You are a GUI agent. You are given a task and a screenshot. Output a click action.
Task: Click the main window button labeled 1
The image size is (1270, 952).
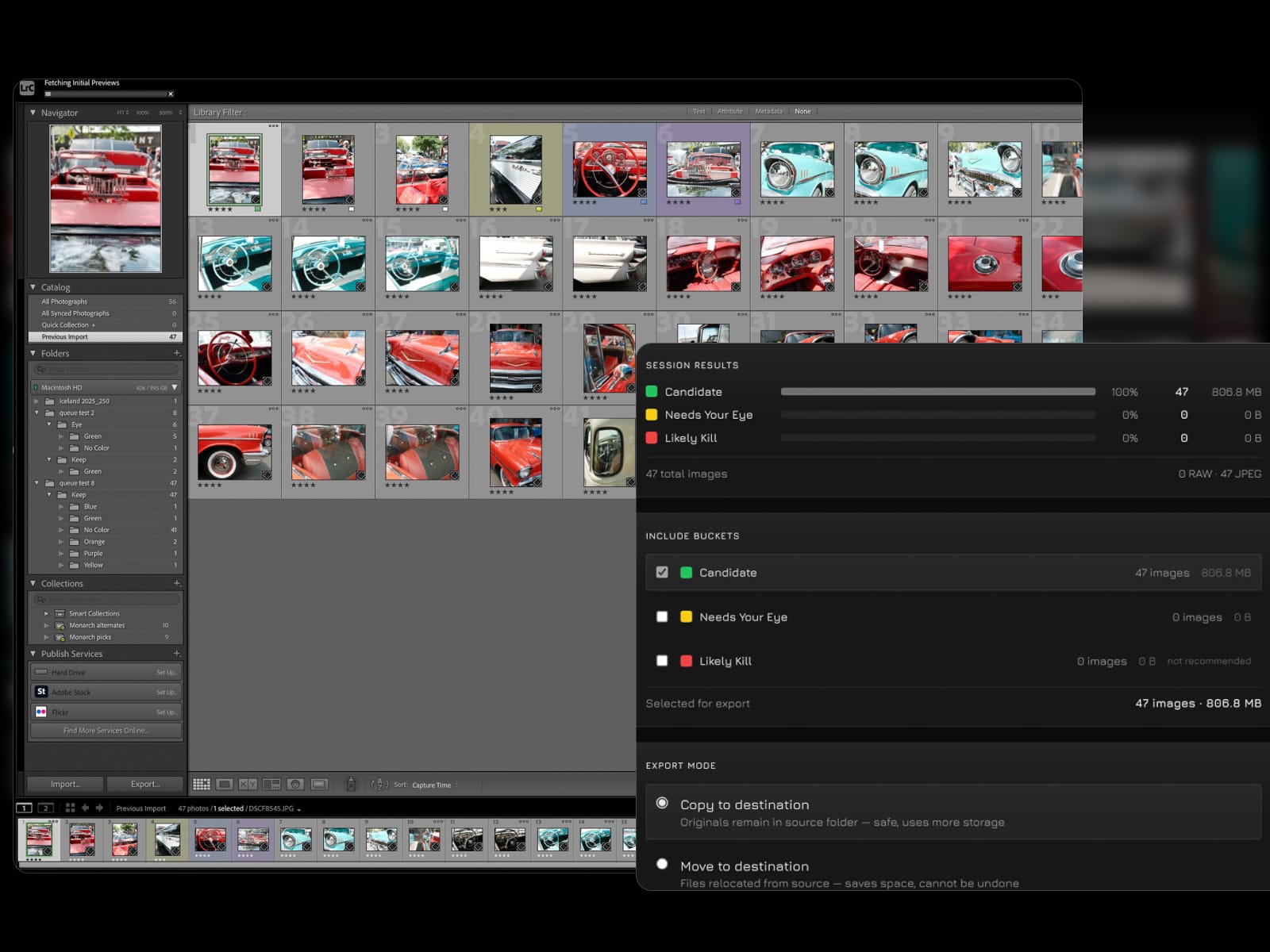pos(25,808)
